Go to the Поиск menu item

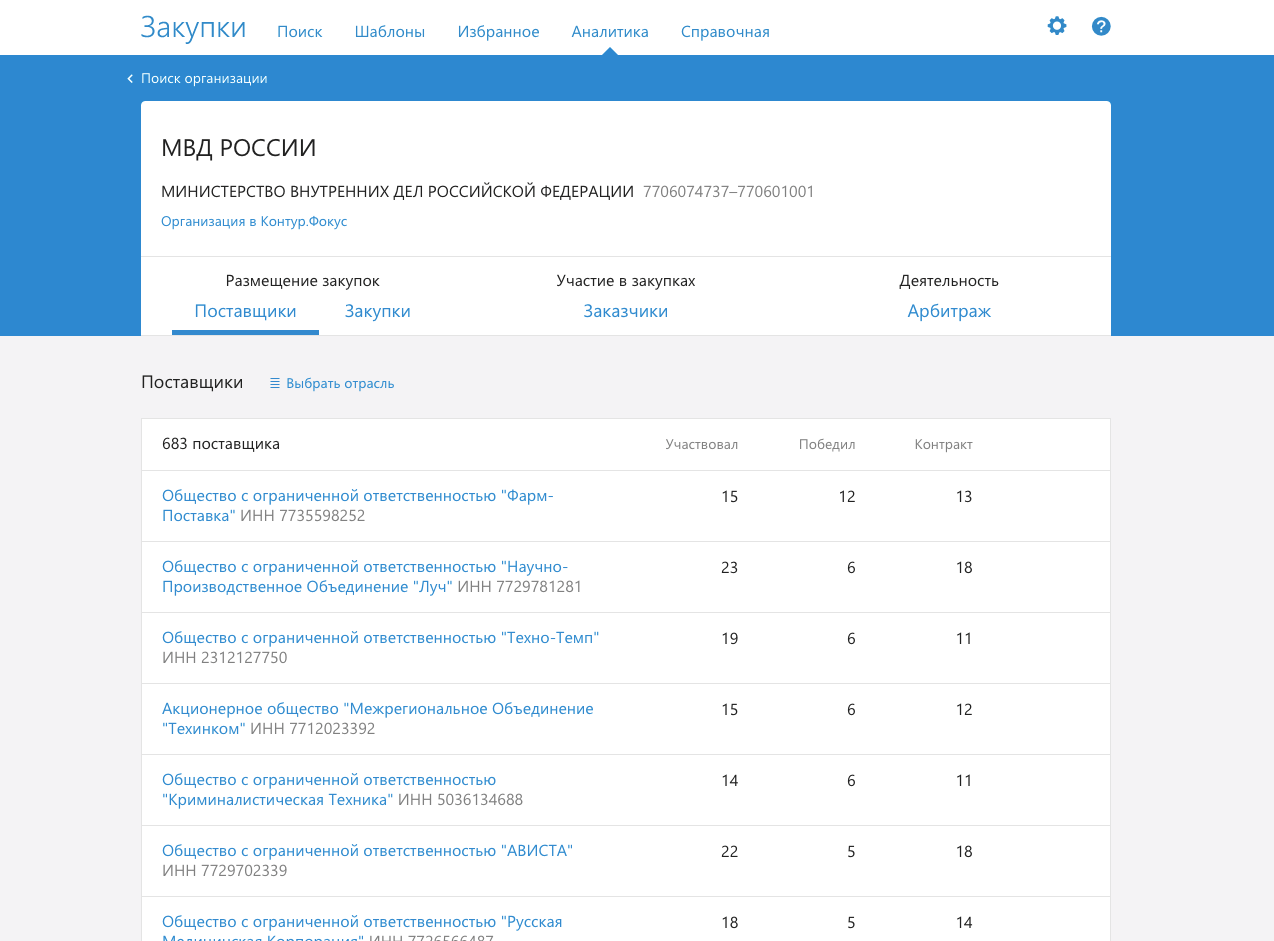point(299,31)
